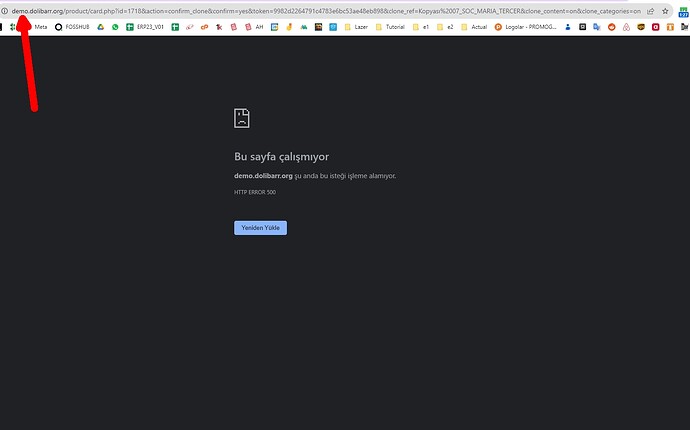Open the green extension icon showing 27
This screenshot has height=430, width=690.
(683, 11)
